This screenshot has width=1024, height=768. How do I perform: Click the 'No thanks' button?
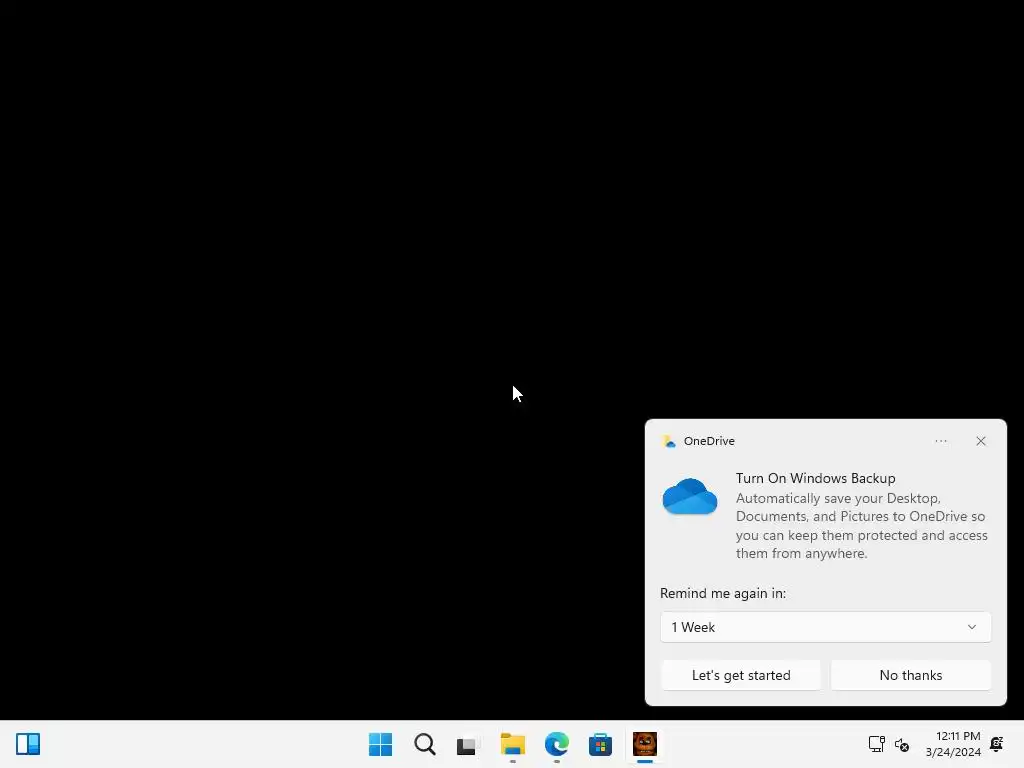[910, 675]
